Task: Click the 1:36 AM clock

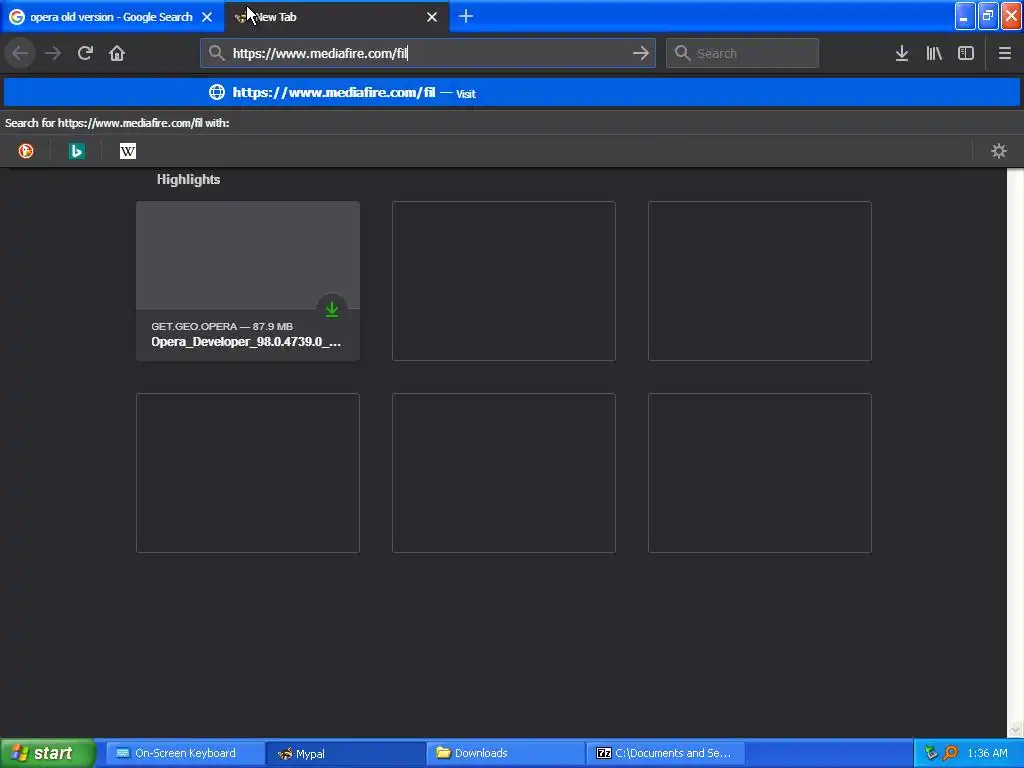Action: (987, 753)
